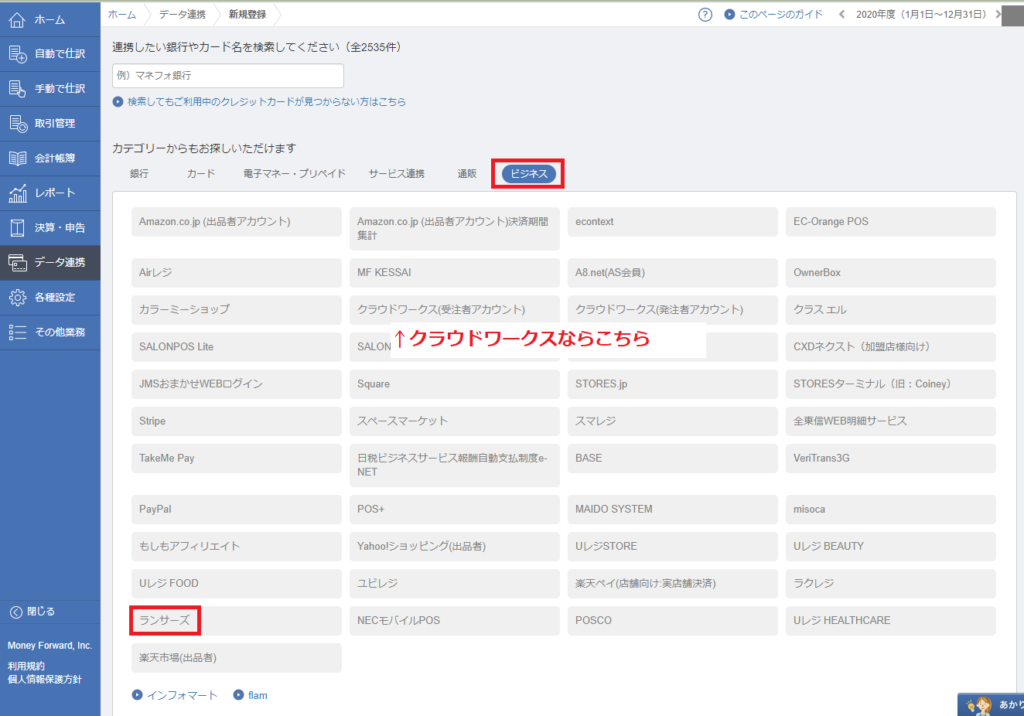This screenshot has width=1024, height=716.
Task: Click the データ連携 breadcrumb link
Action: pyautogui.click(x=182, y=14)
